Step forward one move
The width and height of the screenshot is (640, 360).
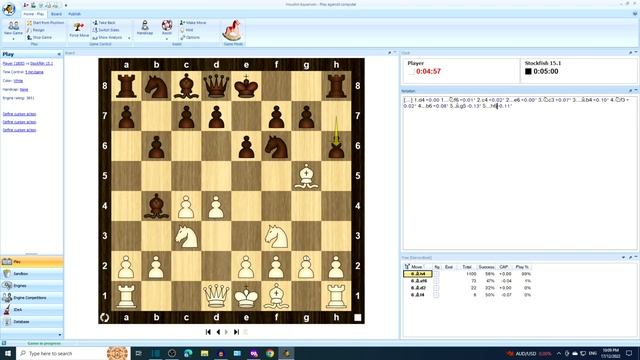[x=227, y=332]
